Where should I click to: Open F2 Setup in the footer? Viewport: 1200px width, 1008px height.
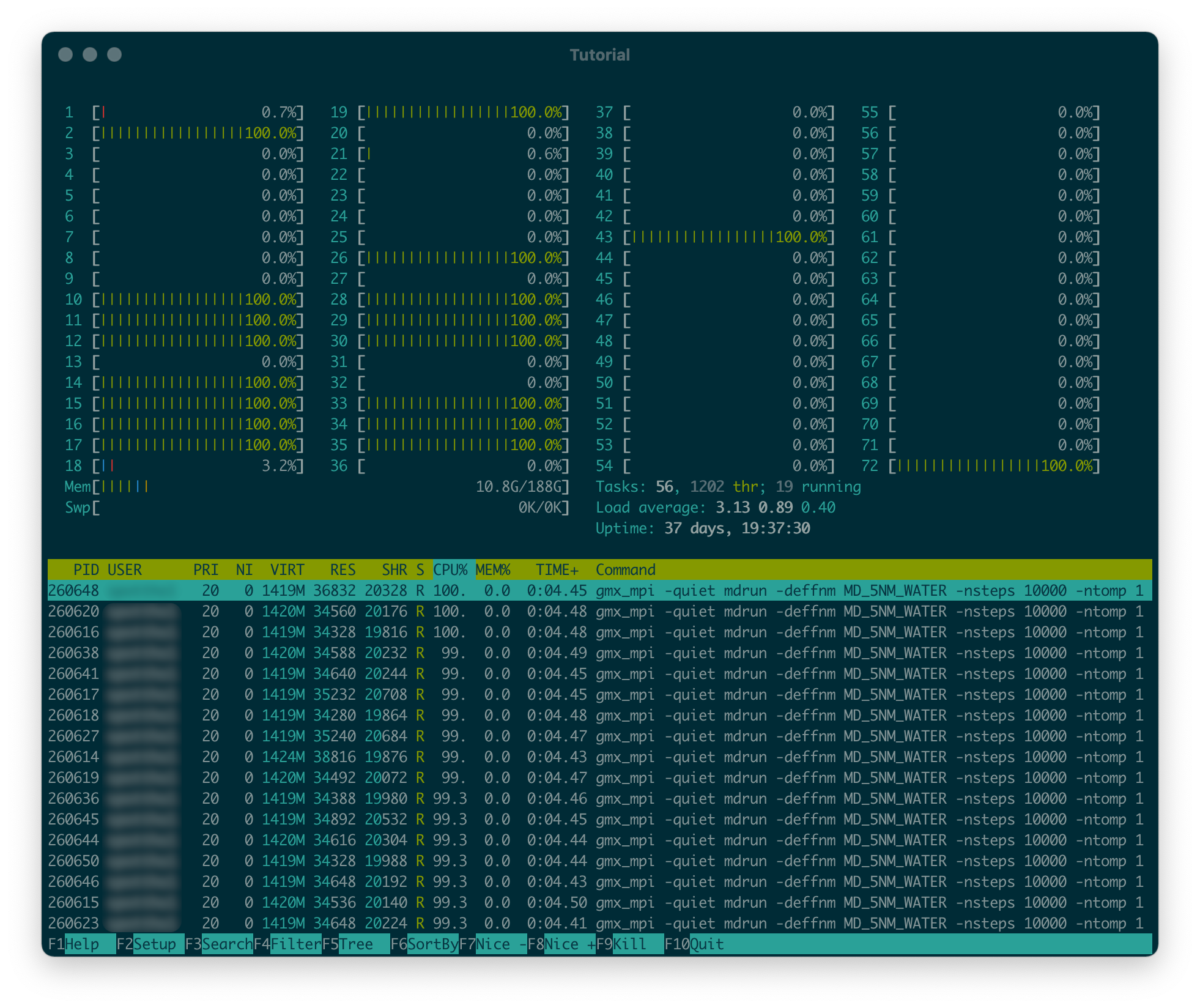tap(154, 944)
